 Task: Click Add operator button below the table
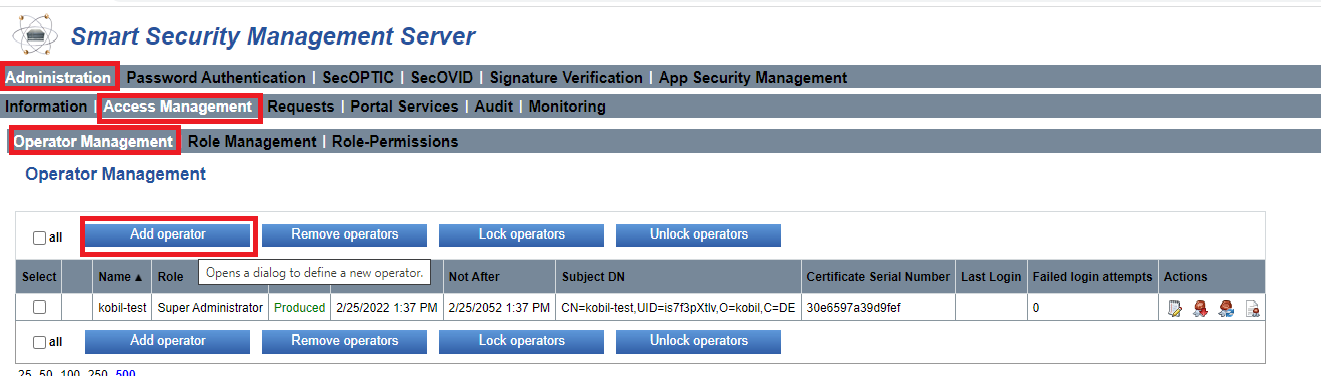point(167,341)
